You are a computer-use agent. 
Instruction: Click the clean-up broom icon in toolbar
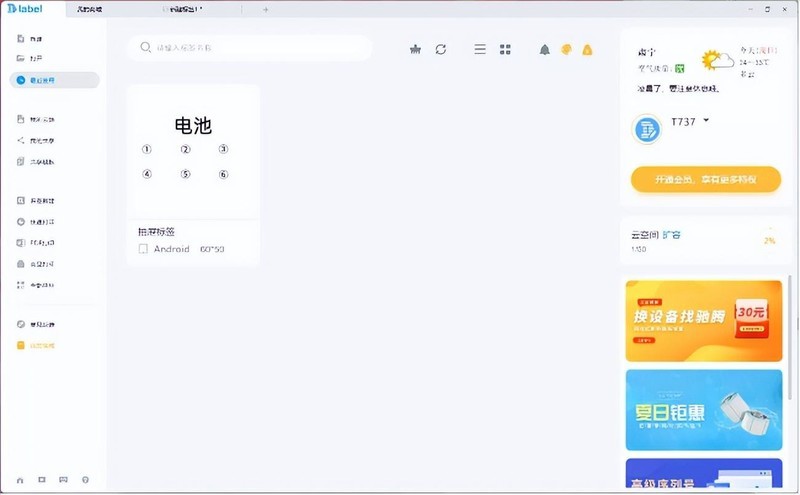coord(415,50)
